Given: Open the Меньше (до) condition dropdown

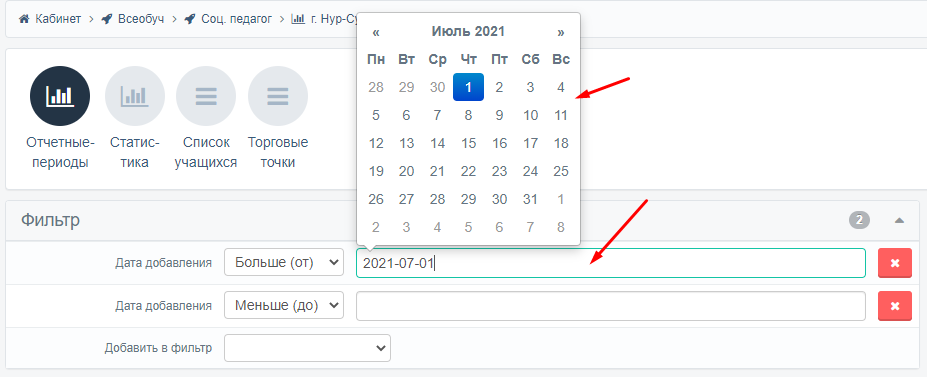Looking at the screenshot, I should point(284,306).
